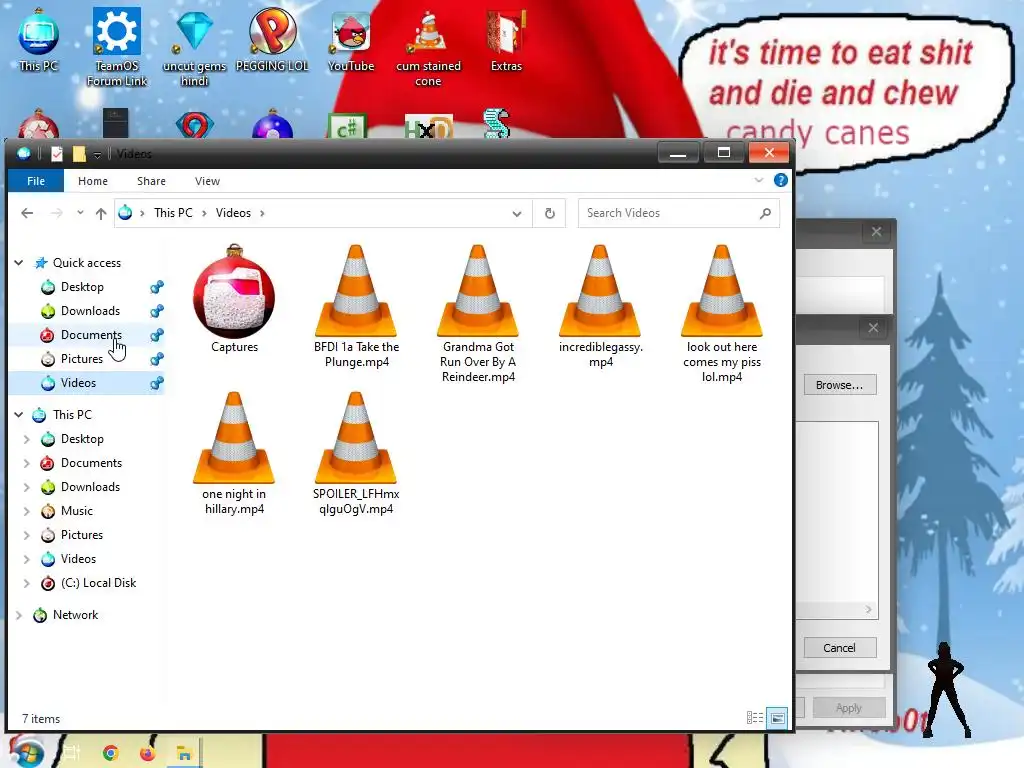This screenshot has height=768, width=1024.
Task: Open Customize Quick Access Toolbar dropdown
Action: (x=97, y=155)
